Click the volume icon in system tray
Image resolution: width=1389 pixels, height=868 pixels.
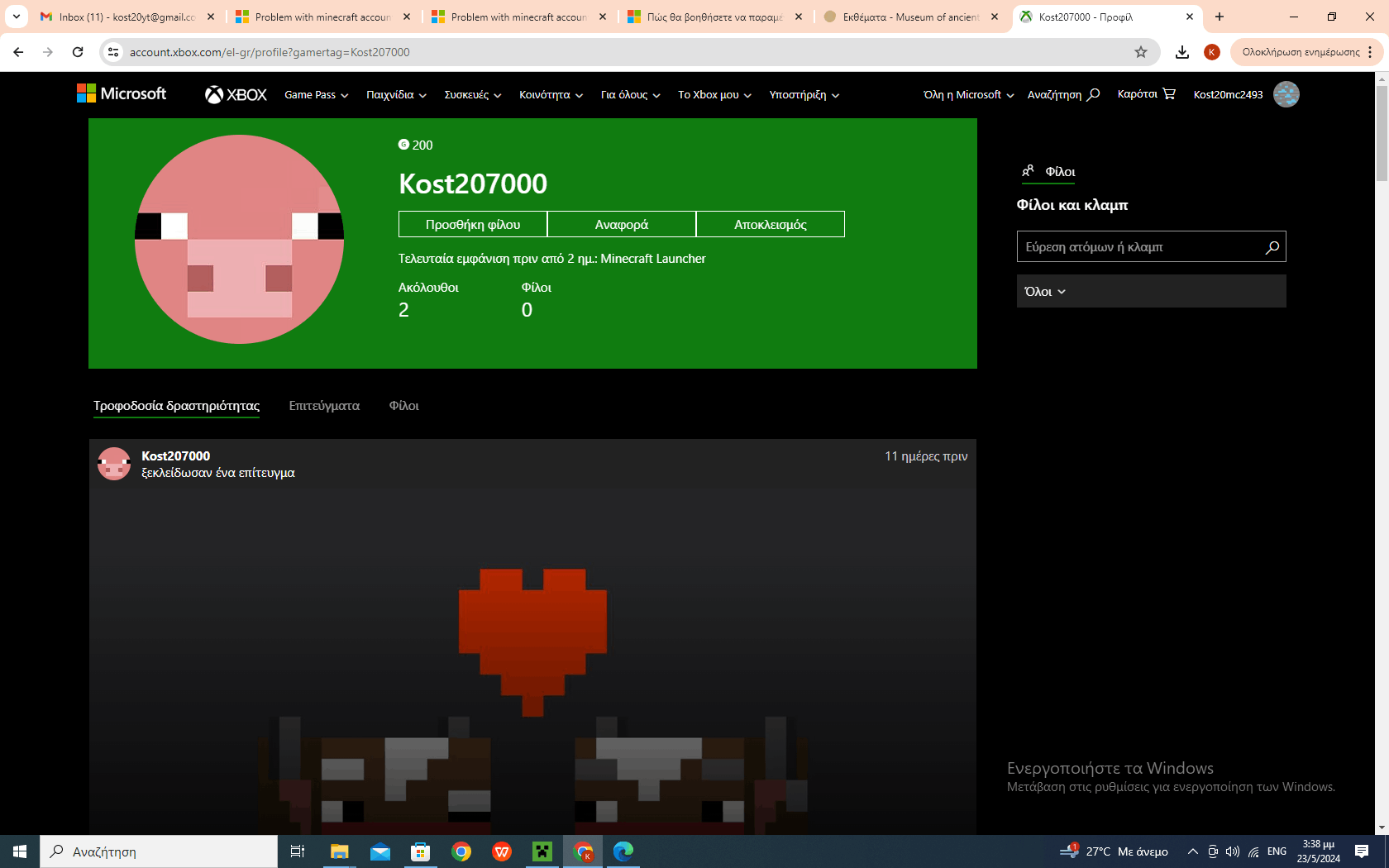click(1233, 851)
